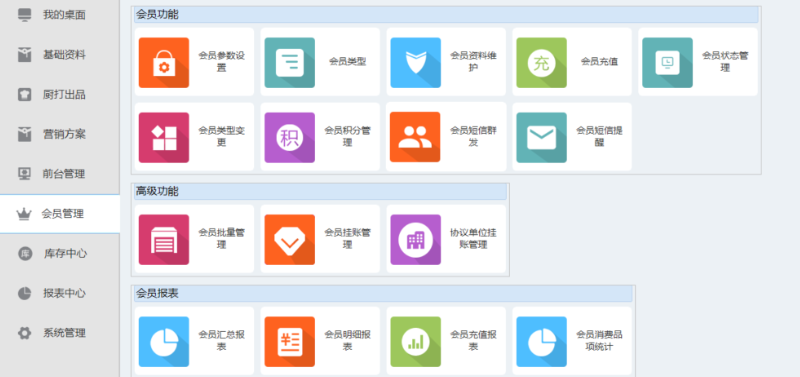Click the gear icon beside 系统管理
Viewport: 800px width, 377px height.
(x=24, y=333)
